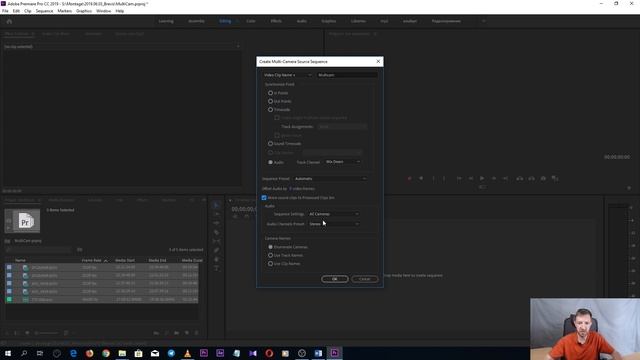Select the Hand tool

coord(216,259)
